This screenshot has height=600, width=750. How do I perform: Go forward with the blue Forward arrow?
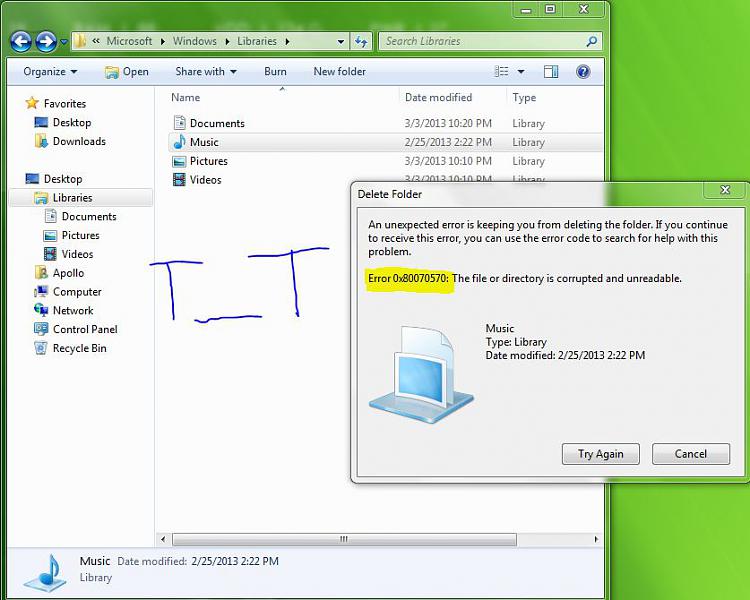tap(46, 42)
